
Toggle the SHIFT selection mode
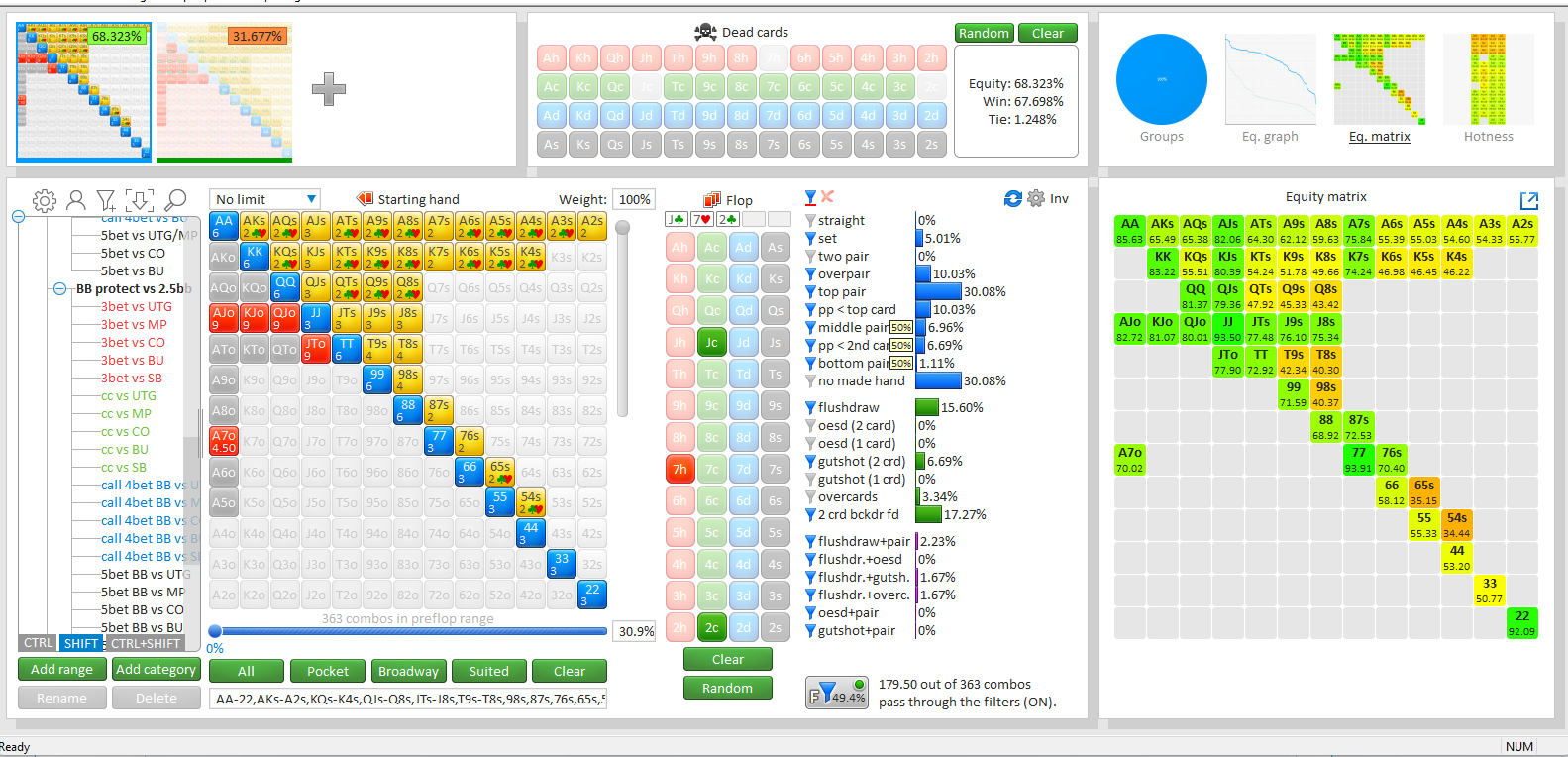tap(81, 643)
